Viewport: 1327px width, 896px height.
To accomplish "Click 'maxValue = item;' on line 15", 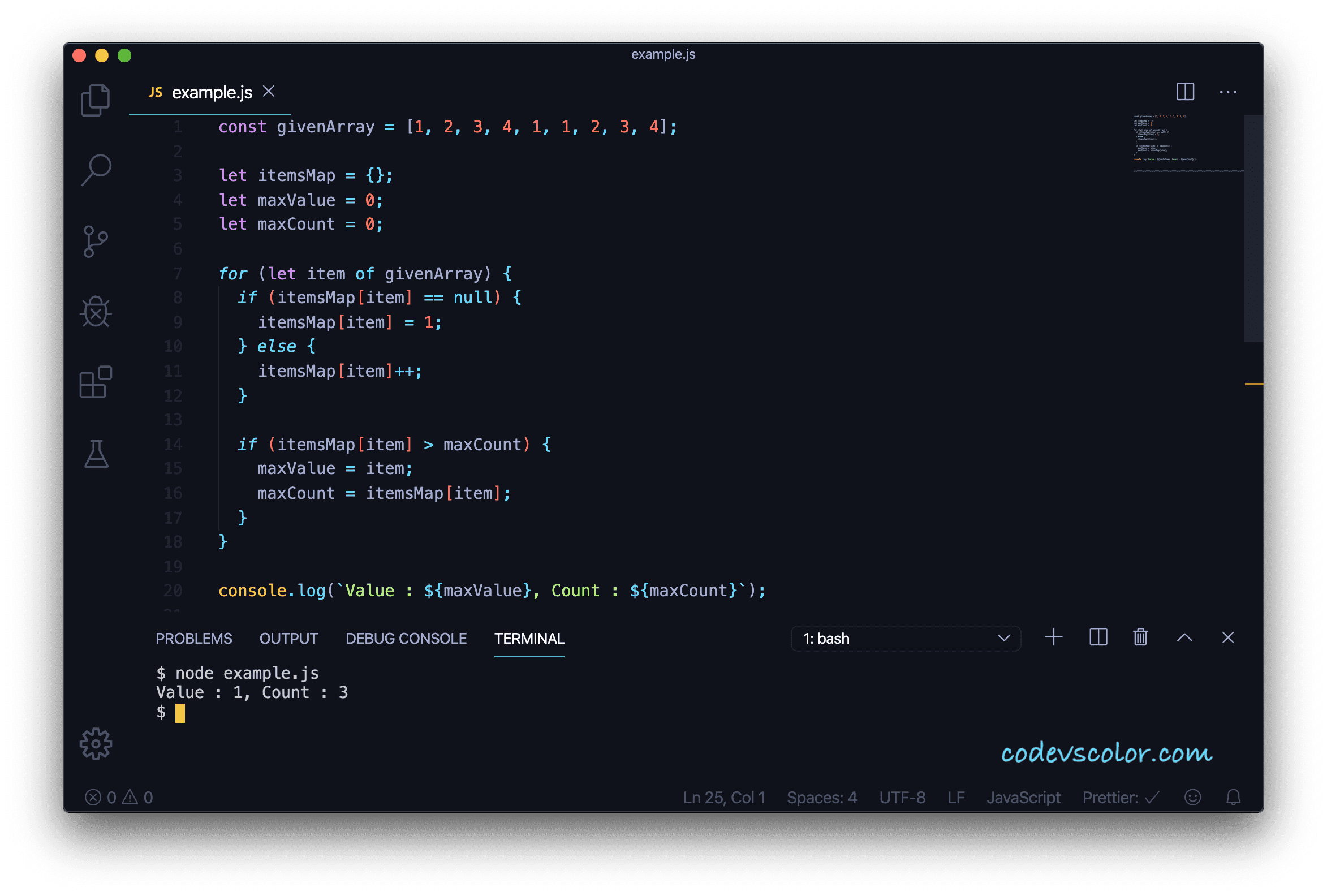I will 335,468.
